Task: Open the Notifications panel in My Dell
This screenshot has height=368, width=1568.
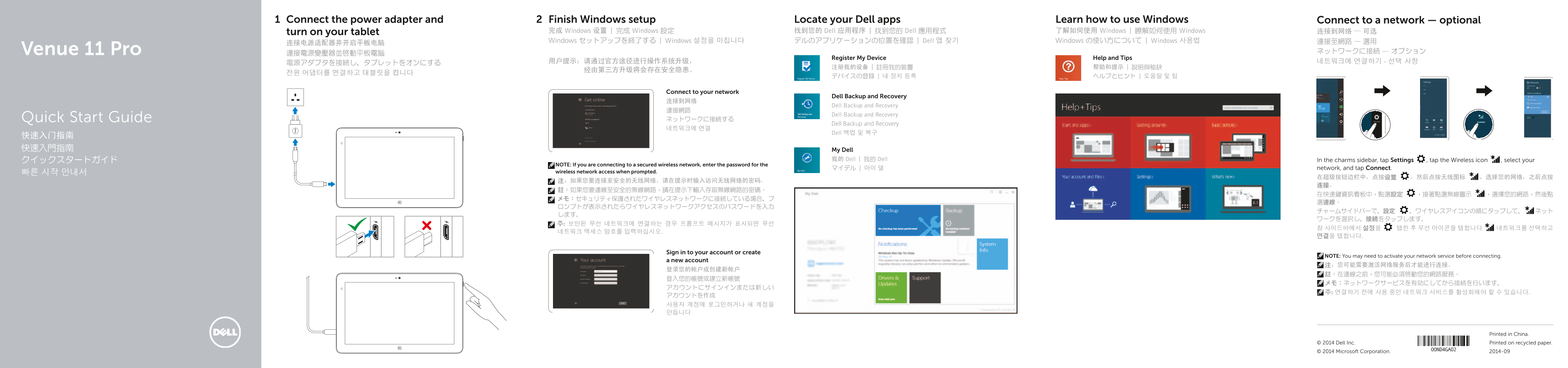Action: [x=925, y=253]
